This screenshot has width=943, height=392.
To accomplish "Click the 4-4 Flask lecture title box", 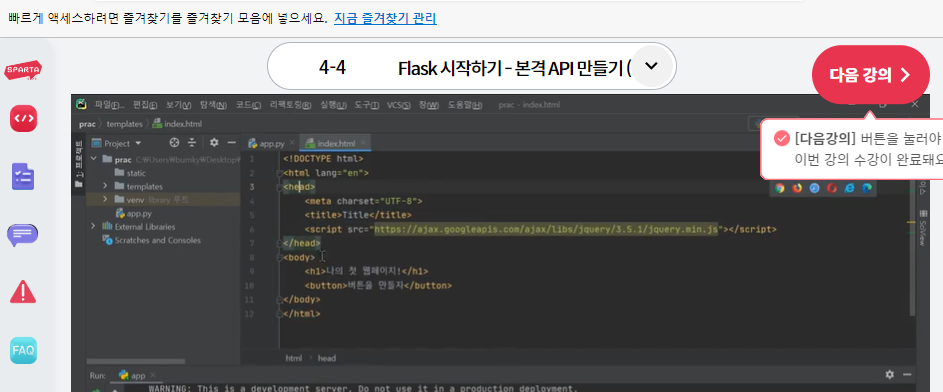I will (x=472, y=66).
